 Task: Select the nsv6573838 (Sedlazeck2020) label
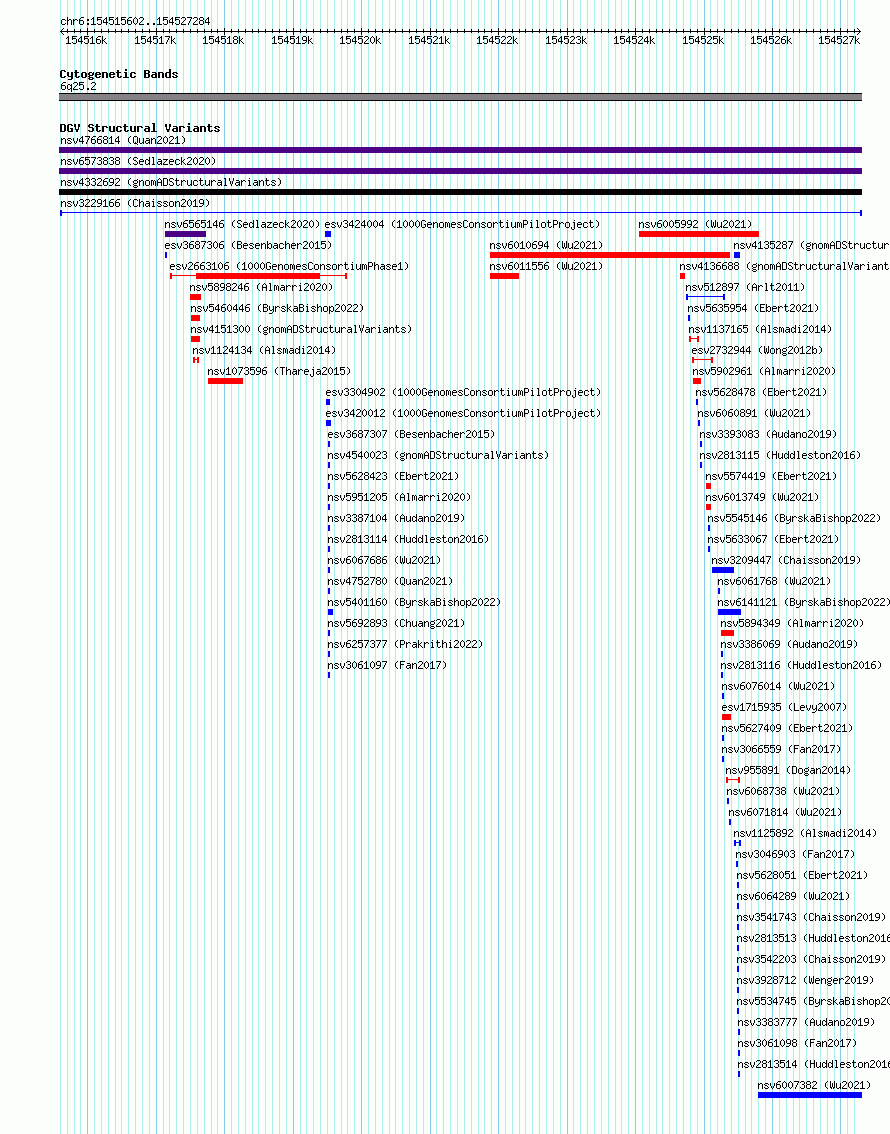point(138,161)
